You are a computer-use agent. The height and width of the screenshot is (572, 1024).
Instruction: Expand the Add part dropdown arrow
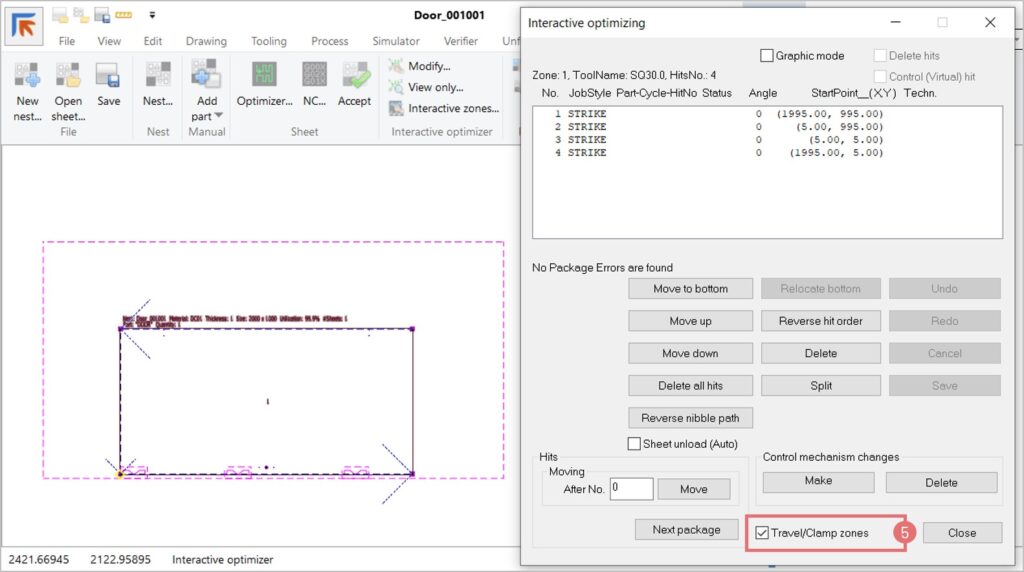click(219, 116)
